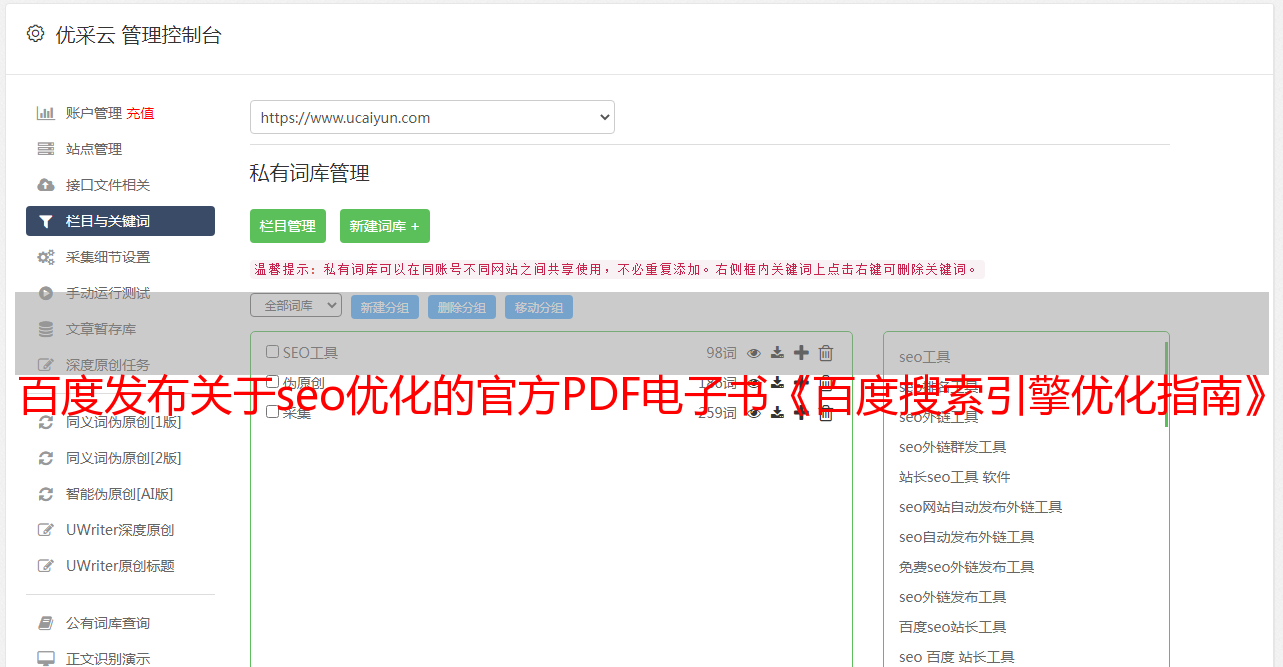The height and width of the screenshot is (667, 1283).
Task: Add keywords to SEO工具 with plus icon
Action: pos(801,352)
